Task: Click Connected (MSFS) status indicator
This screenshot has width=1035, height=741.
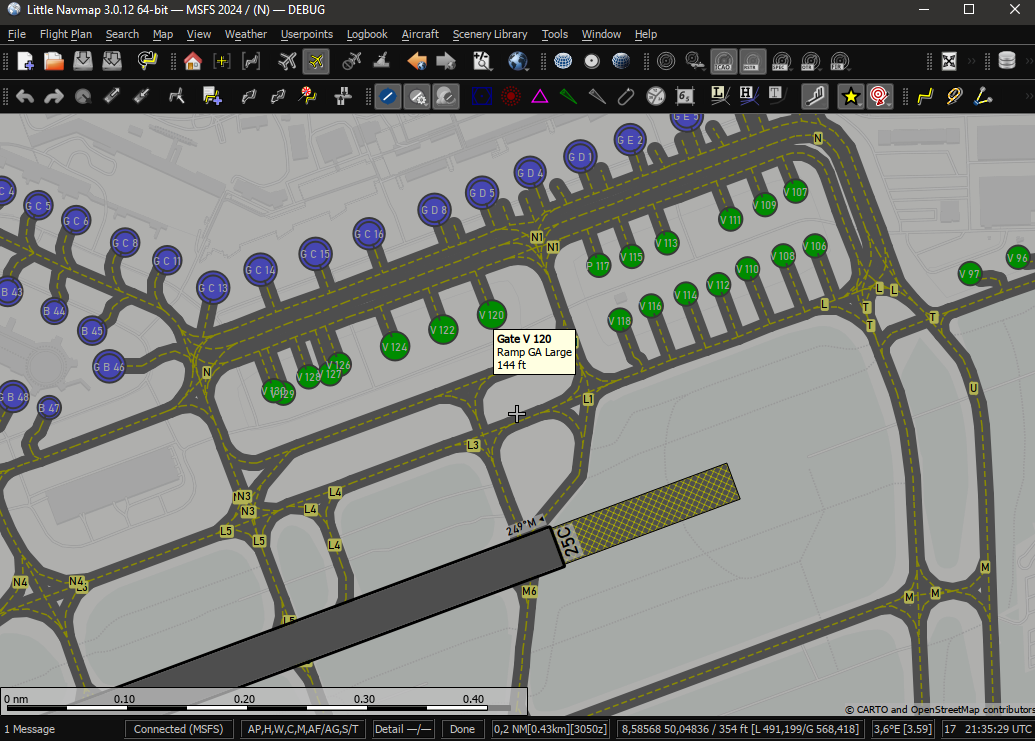Action: tap(178, 729)
